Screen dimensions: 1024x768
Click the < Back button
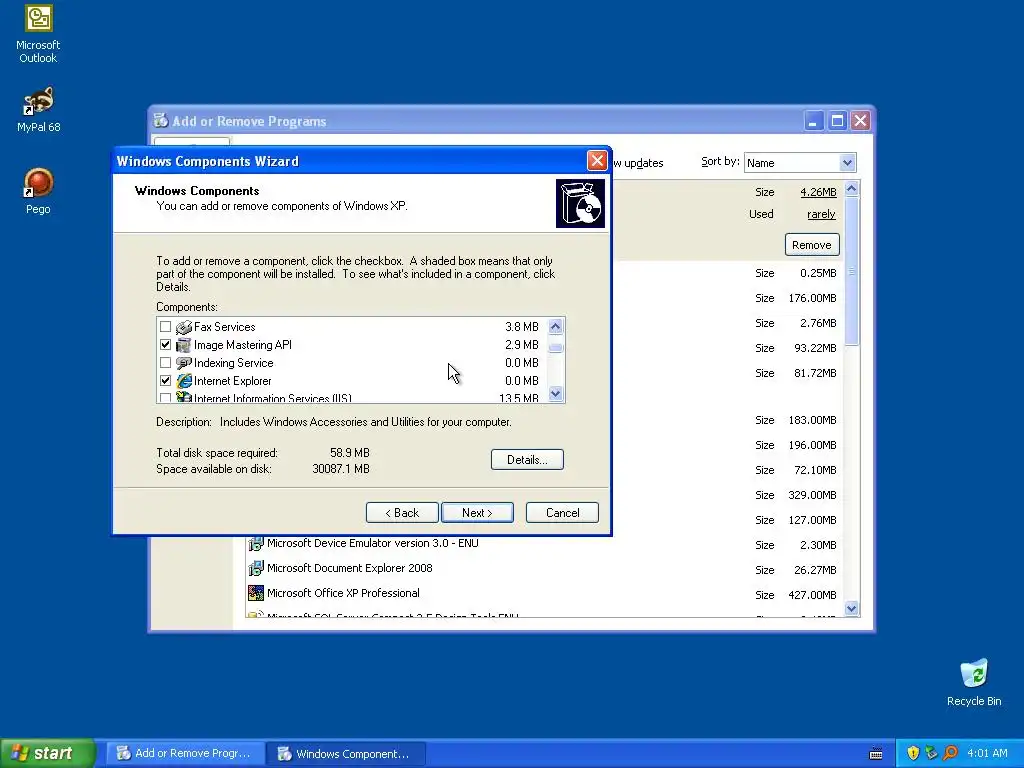(x=402, y=513)
